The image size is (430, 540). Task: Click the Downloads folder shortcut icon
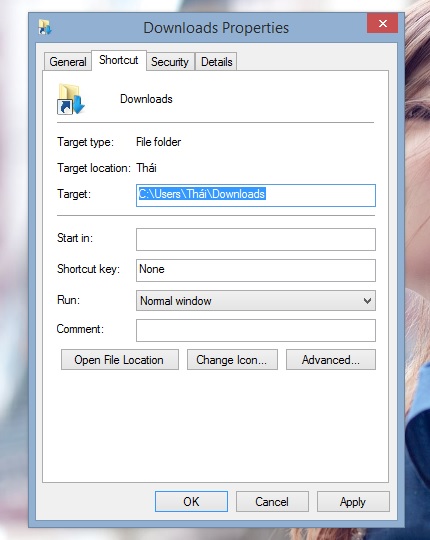[71, 99]
